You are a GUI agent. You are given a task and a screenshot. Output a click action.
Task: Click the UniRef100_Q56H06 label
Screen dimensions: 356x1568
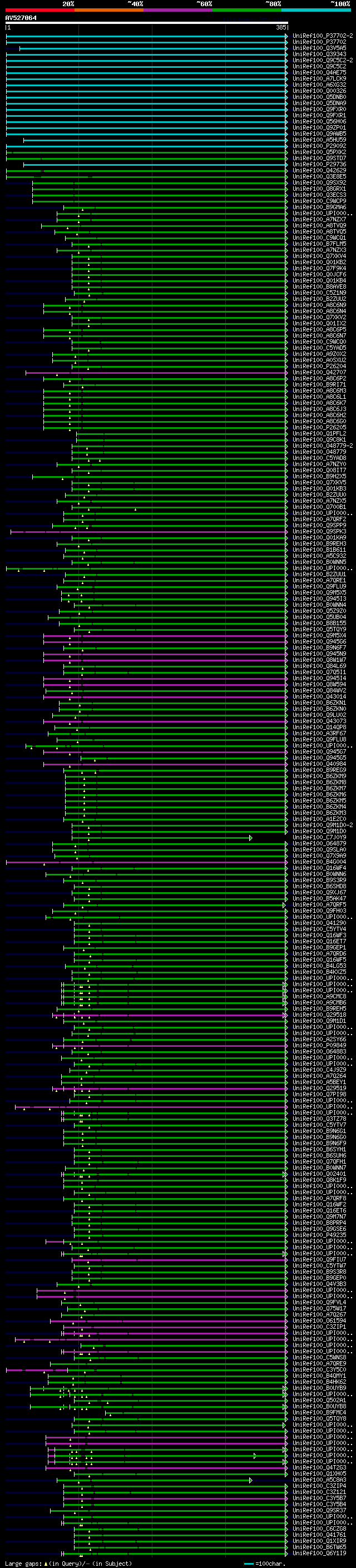coord(319,121)
